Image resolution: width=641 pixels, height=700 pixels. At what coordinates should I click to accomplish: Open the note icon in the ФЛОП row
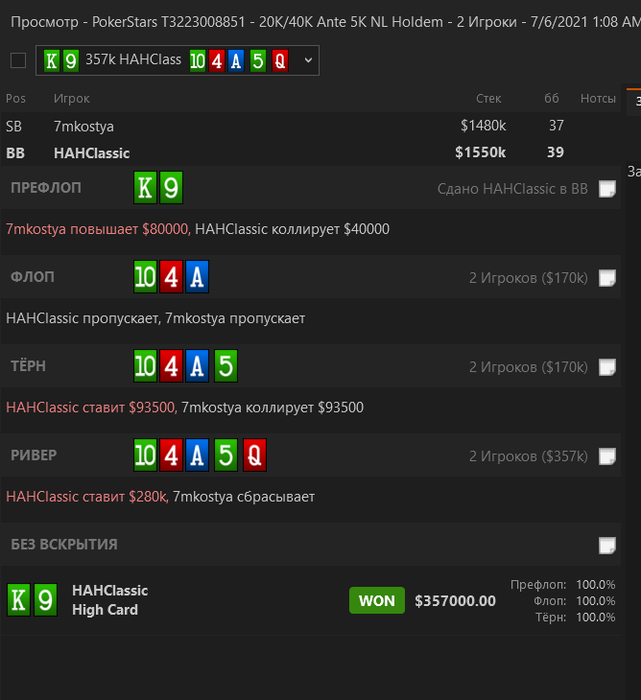607,278
